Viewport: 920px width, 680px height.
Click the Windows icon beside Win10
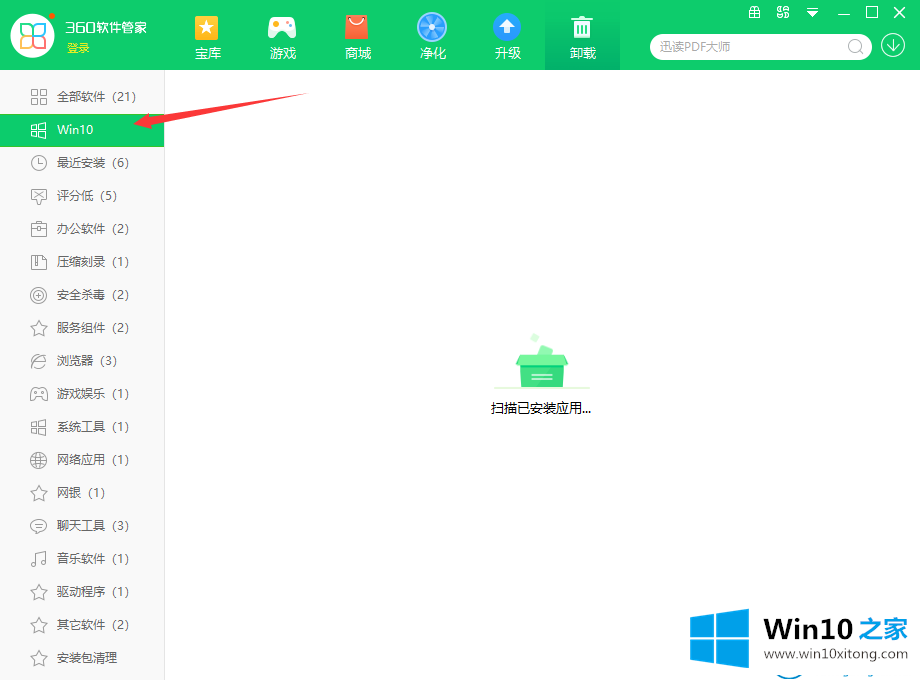39,130
